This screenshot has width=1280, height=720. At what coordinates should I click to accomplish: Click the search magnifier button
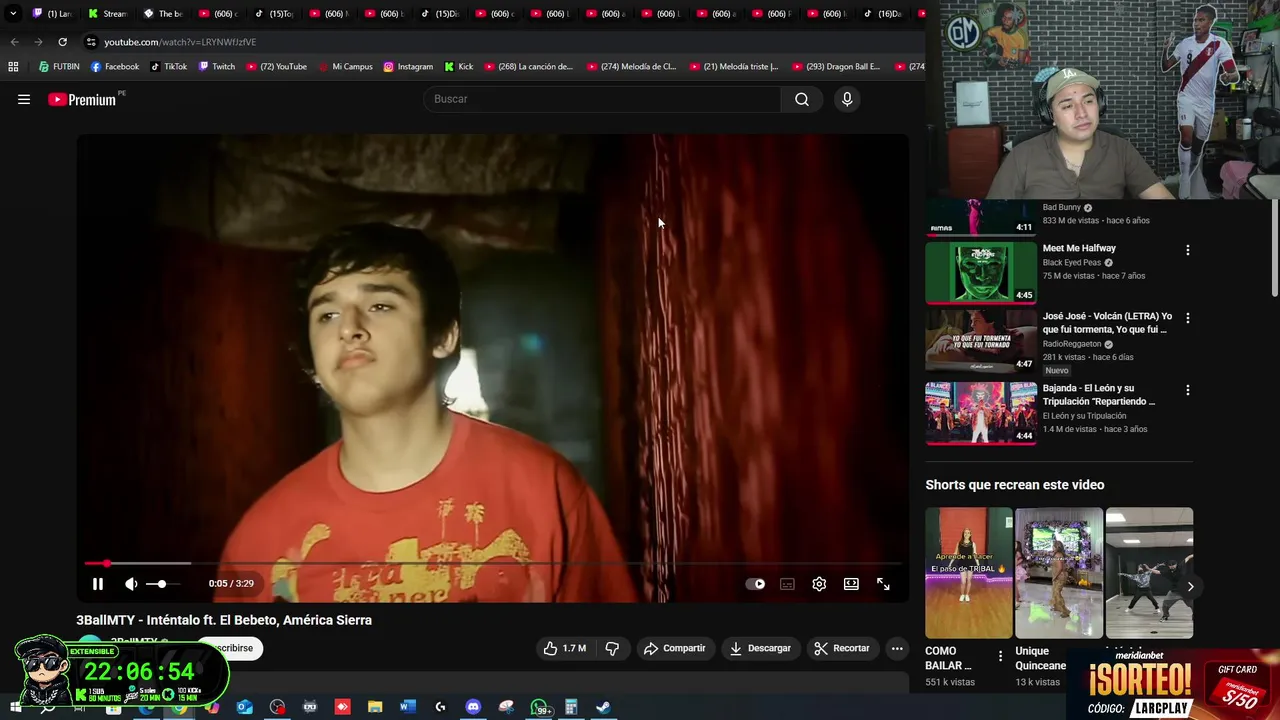click(801, 99)
